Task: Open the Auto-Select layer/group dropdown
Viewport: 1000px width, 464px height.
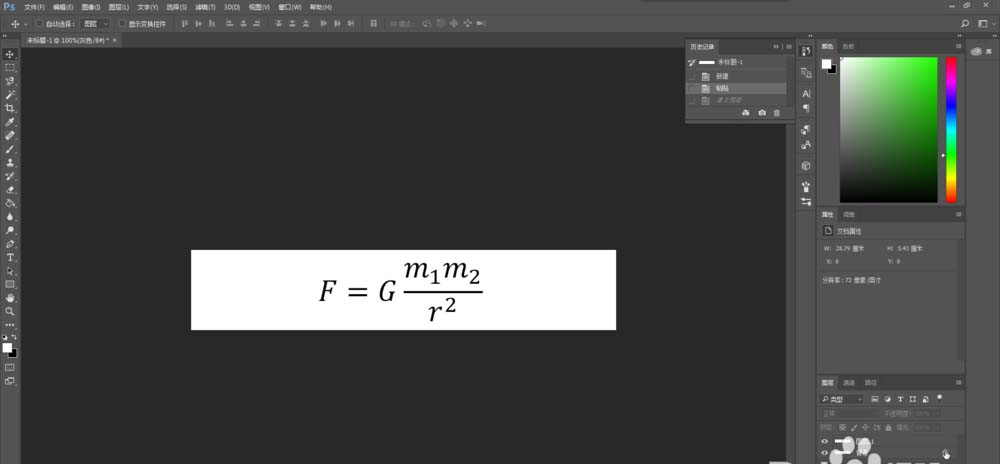Action: point(96,24)
